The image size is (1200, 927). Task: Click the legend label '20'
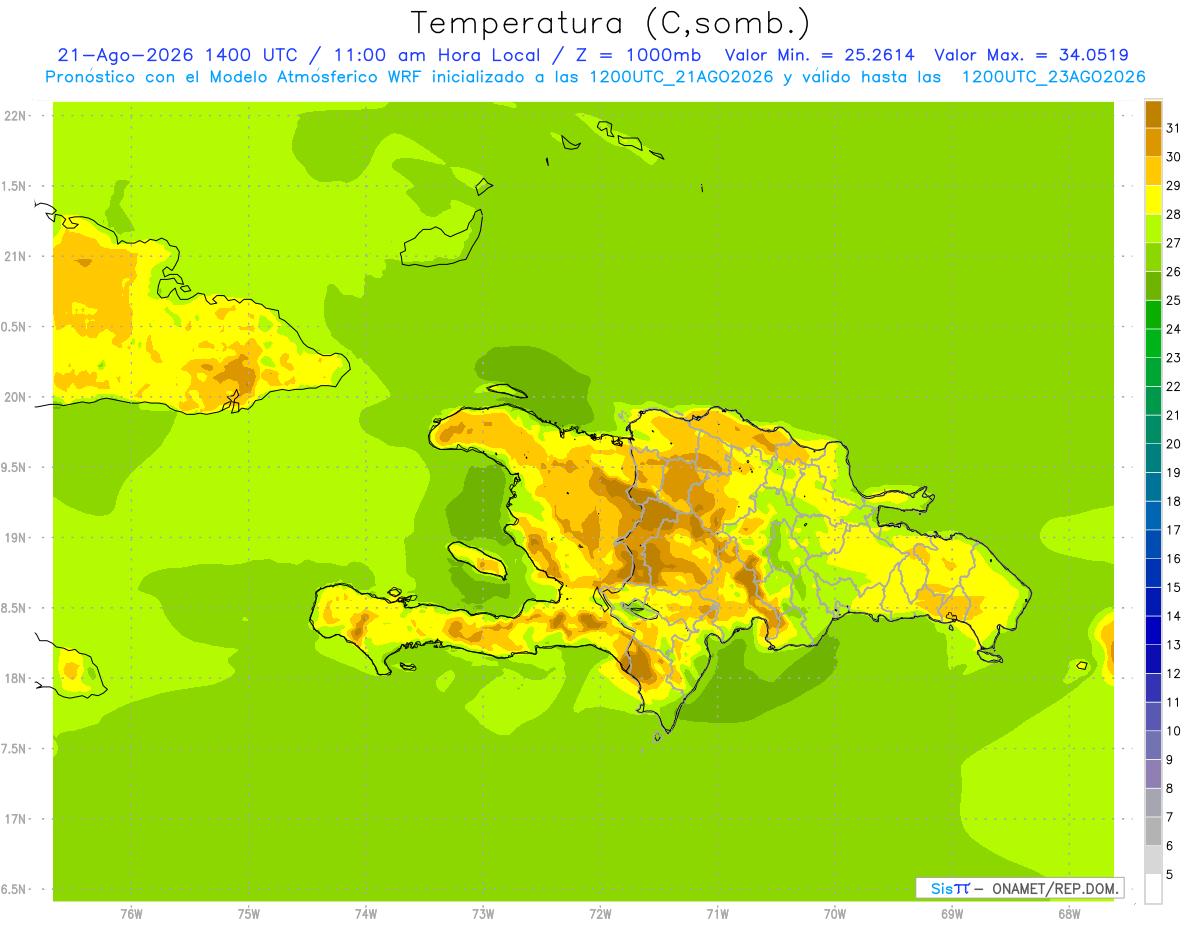tap(1173, 444)
